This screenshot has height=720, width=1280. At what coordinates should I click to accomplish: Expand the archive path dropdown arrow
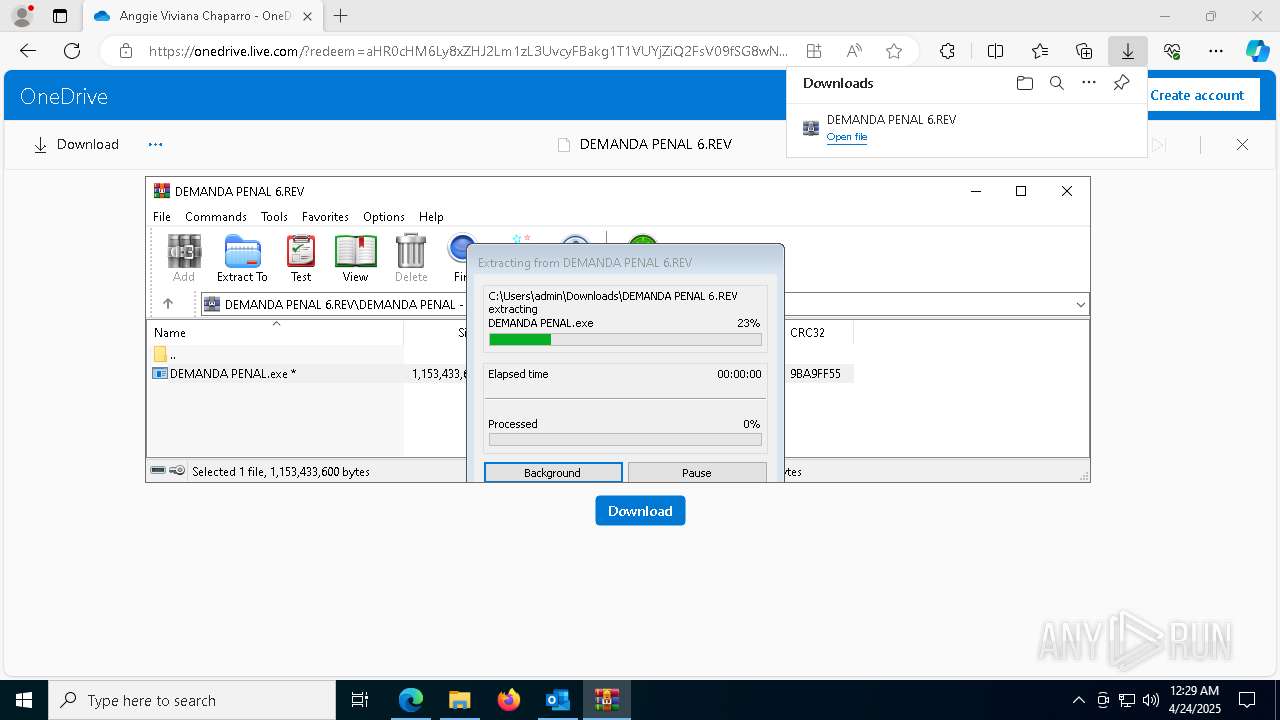[1080, 304]
